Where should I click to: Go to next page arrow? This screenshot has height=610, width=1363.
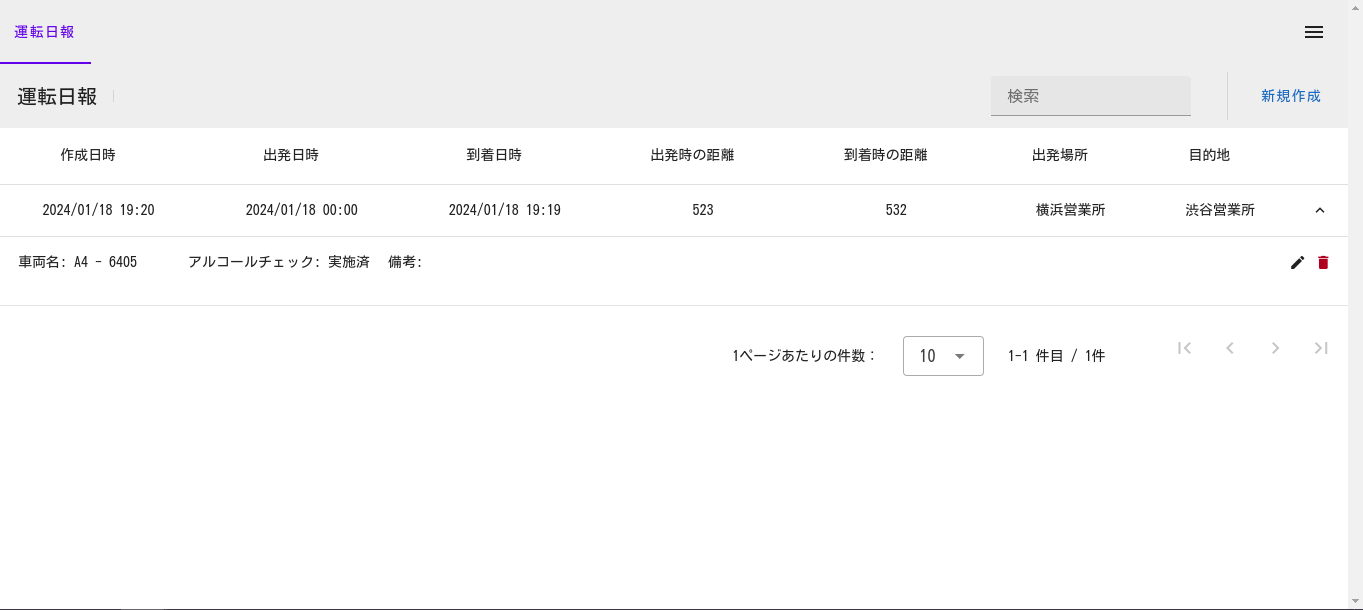[1275, 348]
